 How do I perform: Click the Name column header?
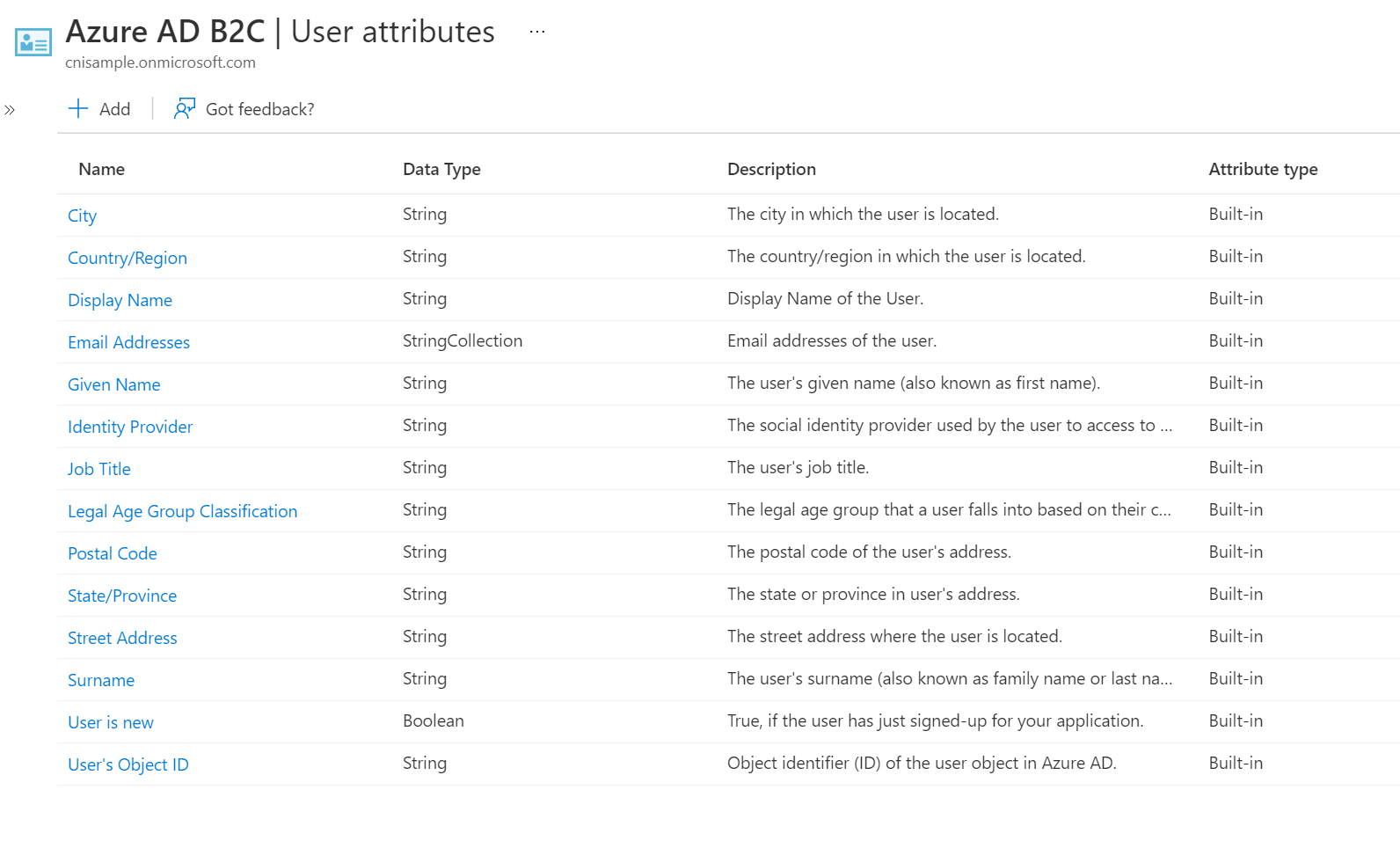point(101,169)
